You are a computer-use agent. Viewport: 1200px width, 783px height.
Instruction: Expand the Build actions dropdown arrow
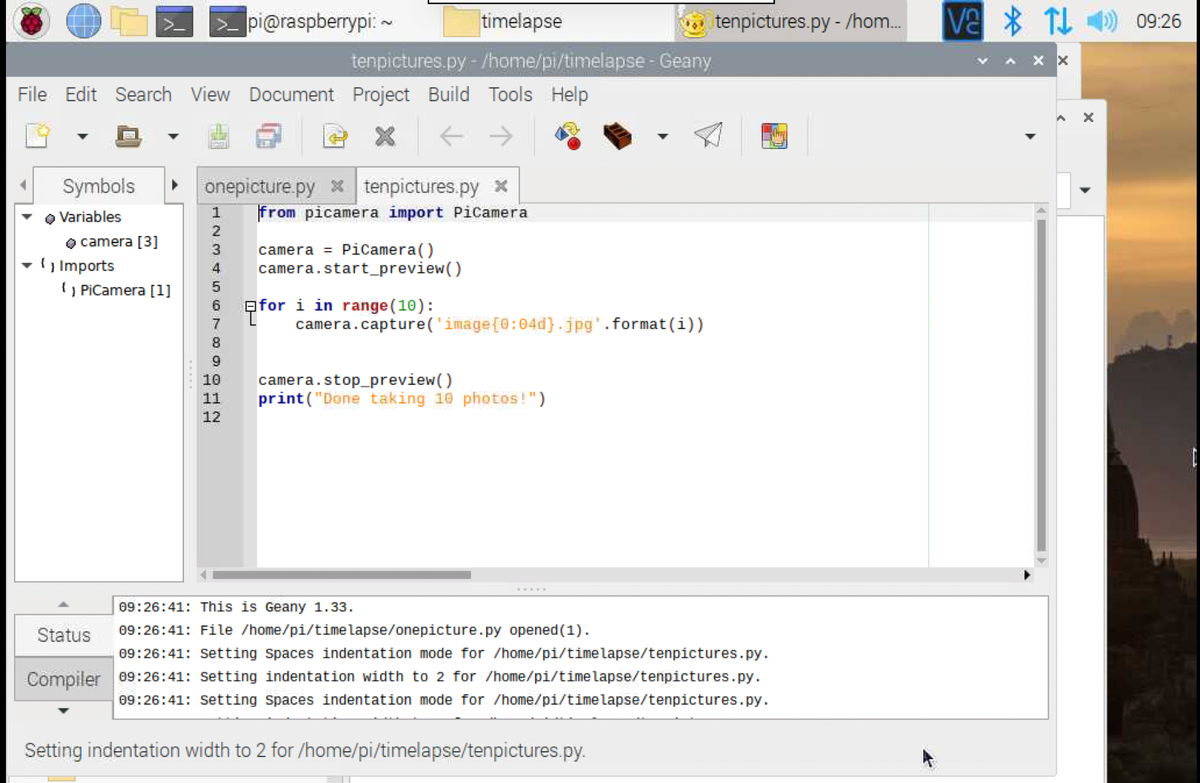(x=662, y=136)
